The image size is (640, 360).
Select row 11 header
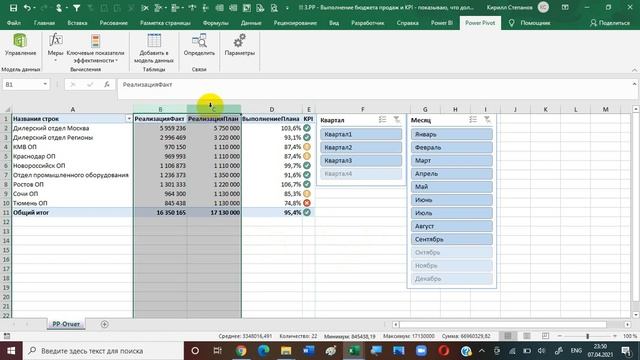pyautogui.click(x=6, y=213)
